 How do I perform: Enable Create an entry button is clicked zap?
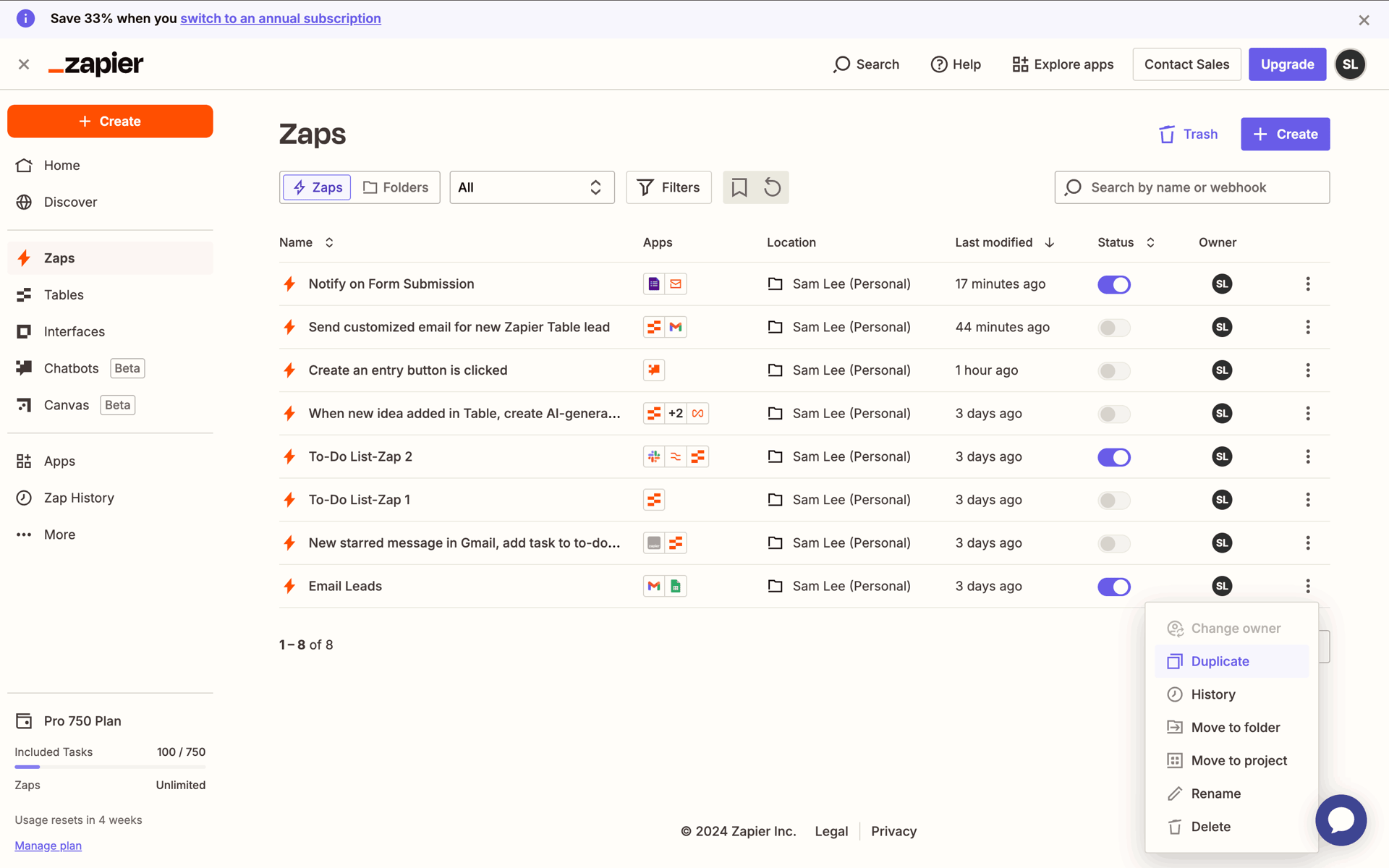point(1114,371)
